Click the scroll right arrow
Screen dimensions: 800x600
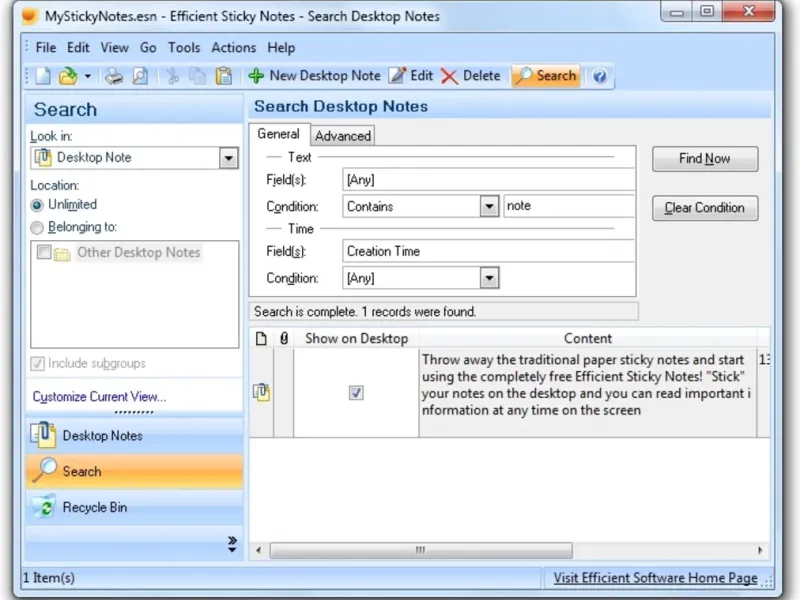click(x=760, y=550)
